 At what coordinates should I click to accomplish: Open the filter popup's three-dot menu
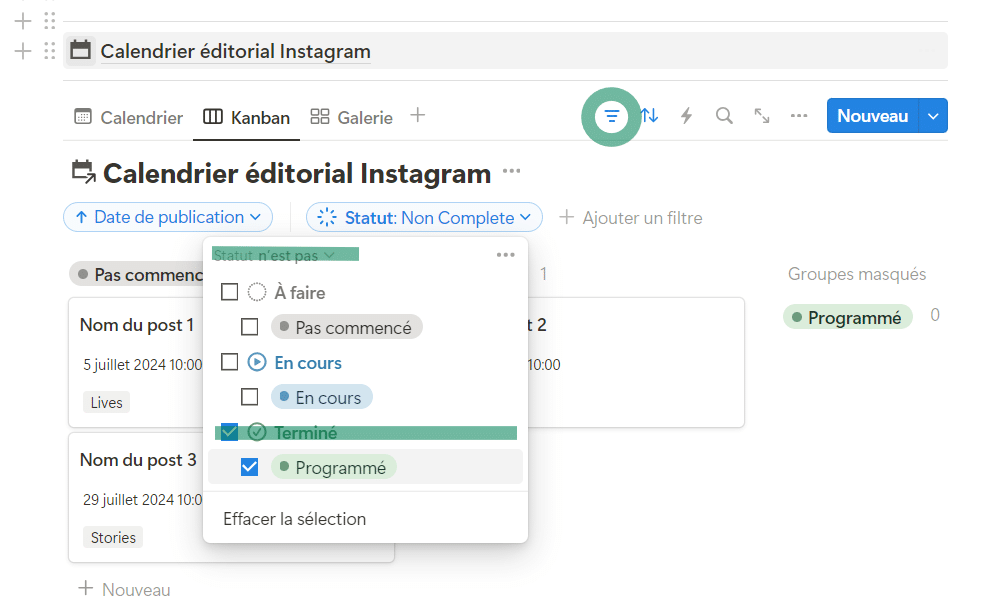505,255
